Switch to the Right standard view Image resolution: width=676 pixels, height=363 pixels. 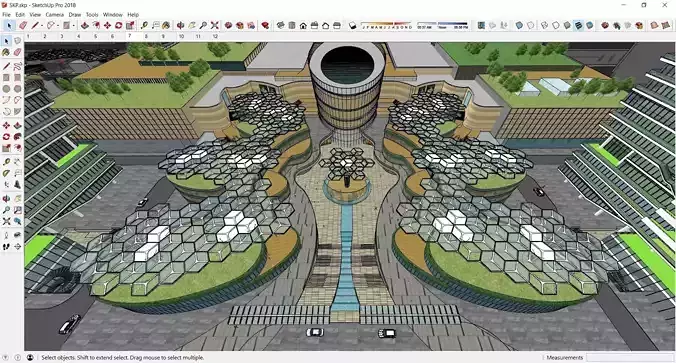(x=314, y=25)
